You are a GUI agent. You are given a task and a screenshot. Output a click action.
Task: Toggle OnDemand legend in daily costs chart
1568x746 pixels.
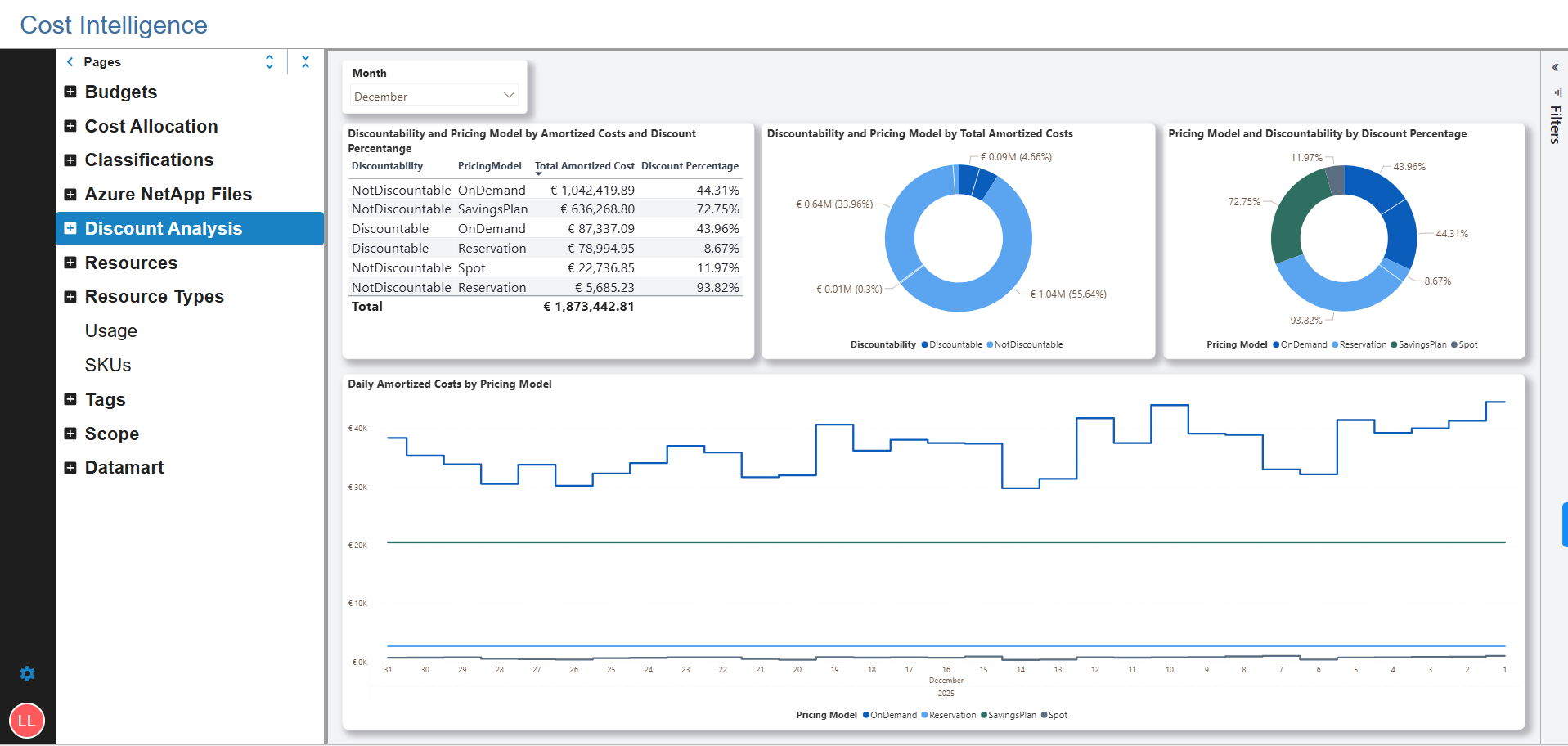(890, 716)
